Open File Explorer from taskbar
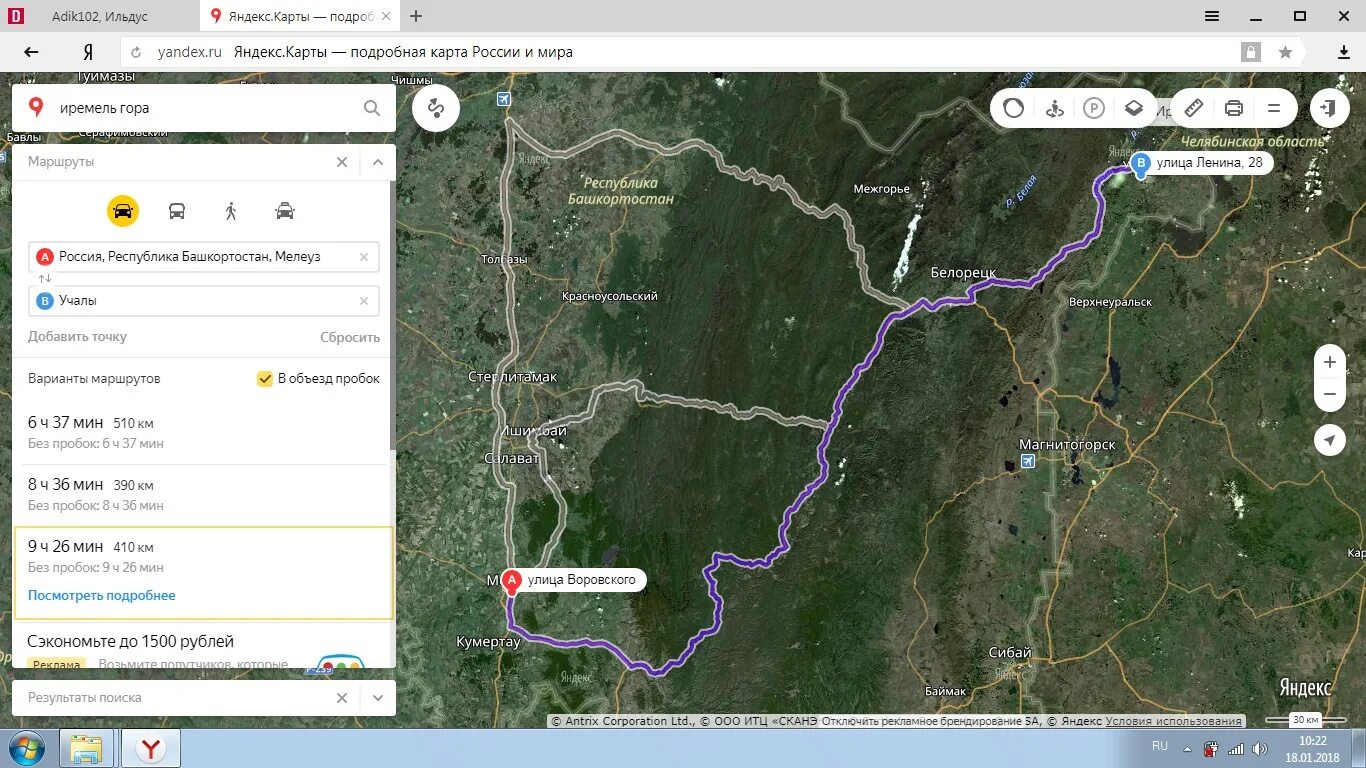The height and width of the screenshot is (768, 1366). point(86,748)
